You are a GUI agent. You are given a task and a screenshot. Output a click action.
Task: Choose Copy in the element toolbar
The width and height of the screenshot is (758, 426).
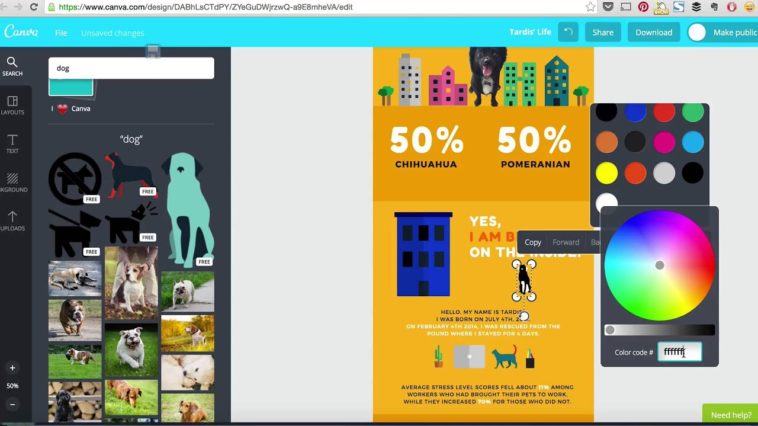(533, 242)
